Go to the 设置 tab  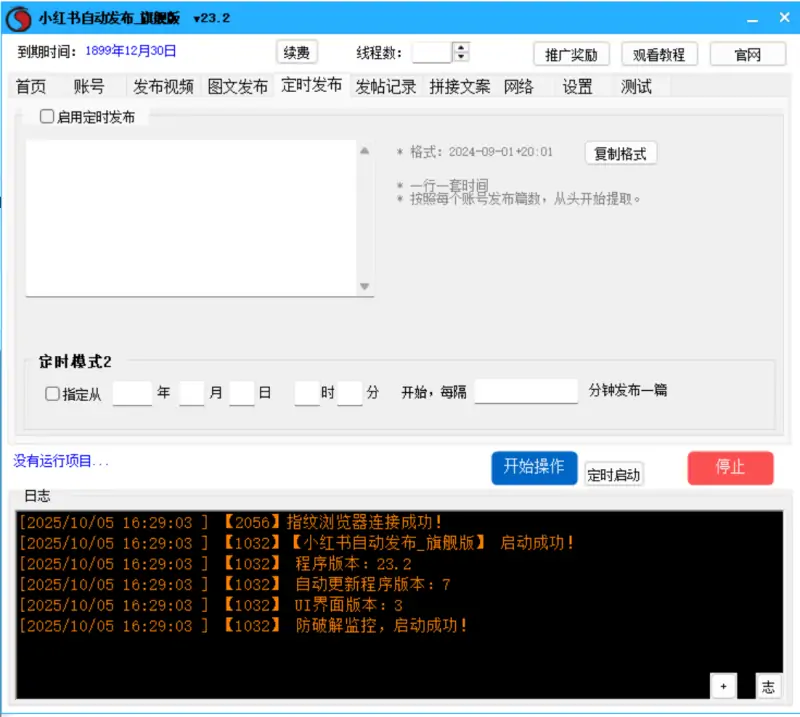tap(577, 87)
